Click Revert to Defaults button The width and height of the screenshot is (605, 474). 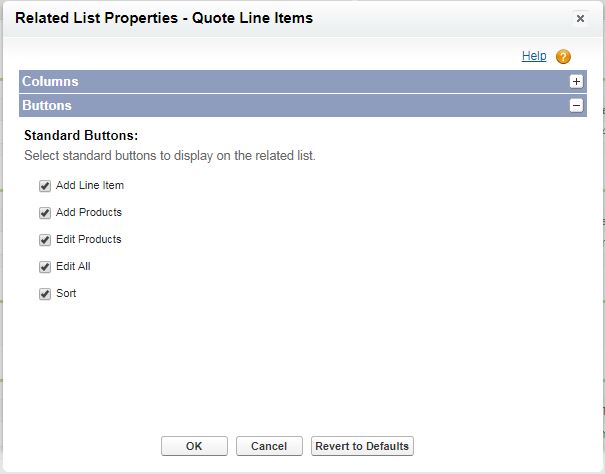[361, 446]
